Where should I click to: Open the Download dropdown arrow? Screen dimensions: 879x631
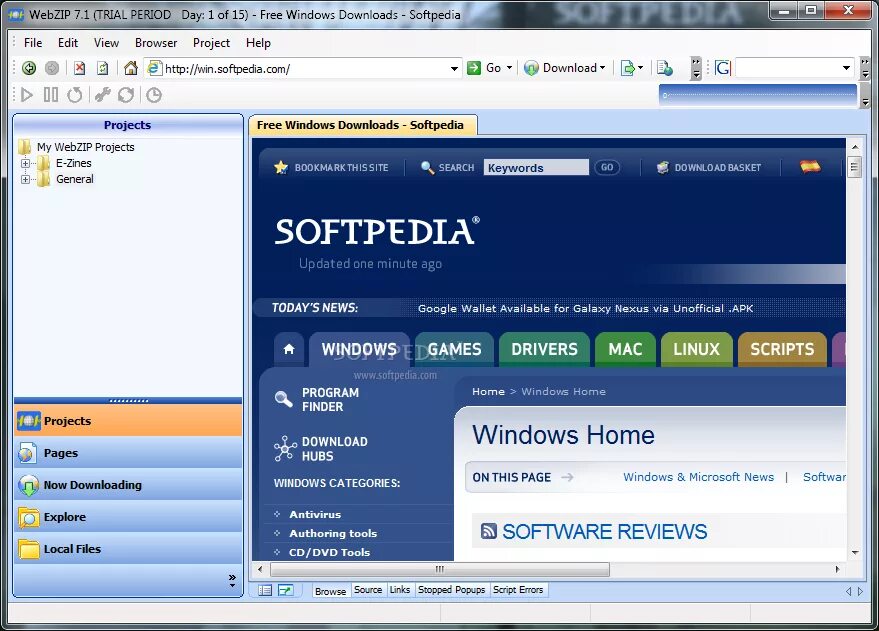click(603, 68)
